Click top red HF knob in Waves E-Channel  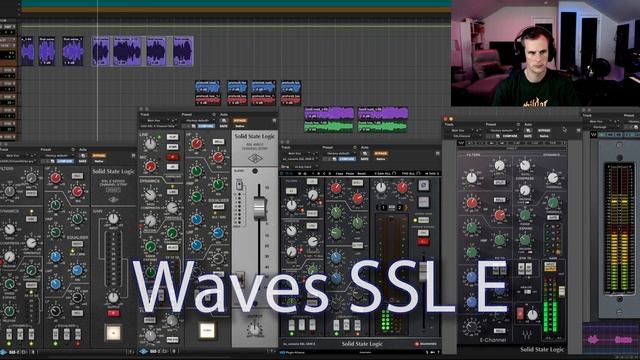point(472,202)
